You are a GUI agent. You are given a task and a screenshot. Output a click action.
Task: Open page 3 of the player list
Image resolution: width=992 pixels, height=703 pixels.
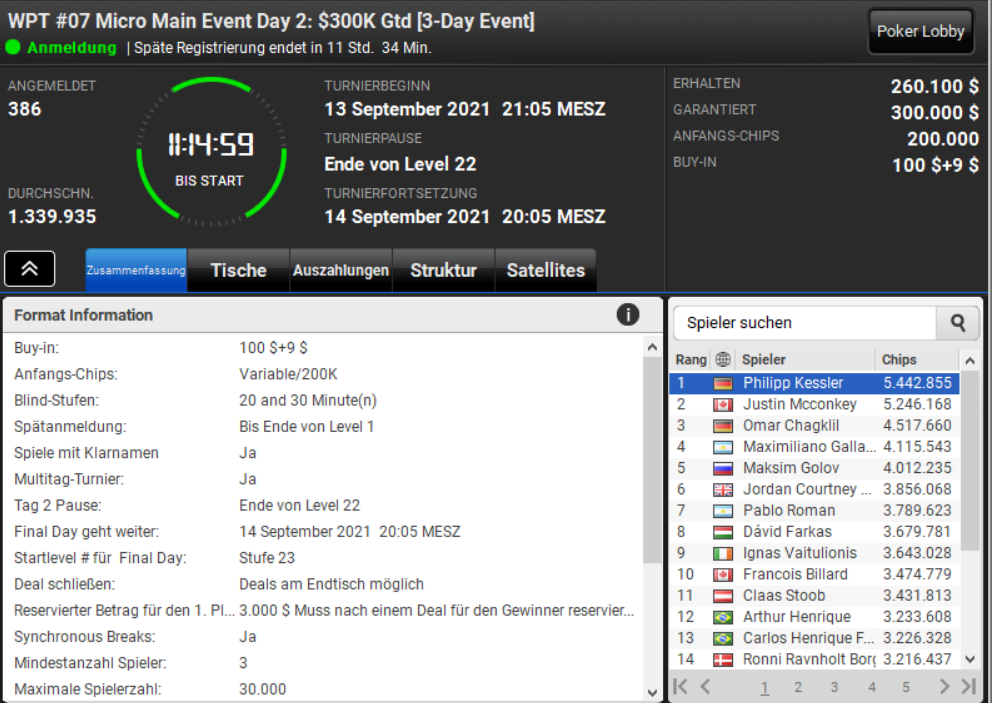[x=834, y=687]
